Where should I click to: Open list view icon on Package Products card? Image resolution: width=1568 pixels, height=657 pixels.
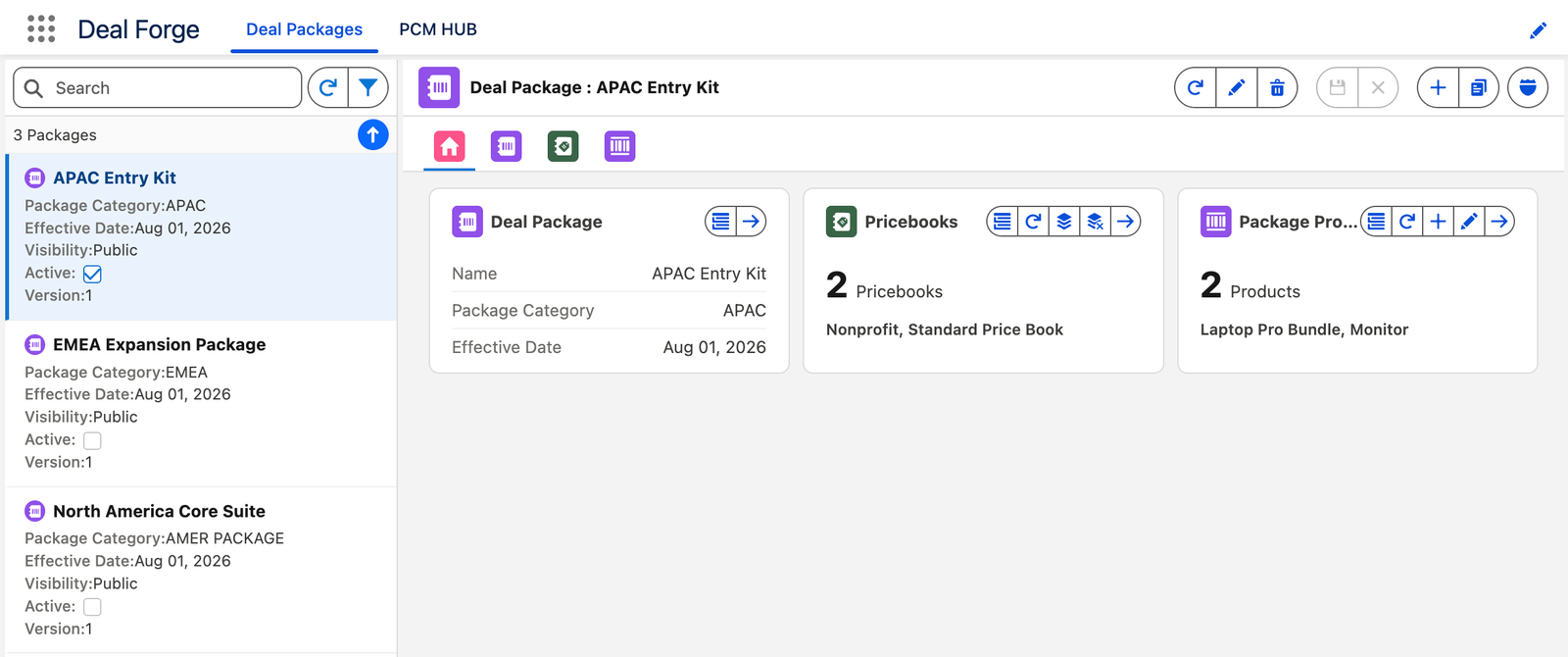pos(1376,222)
